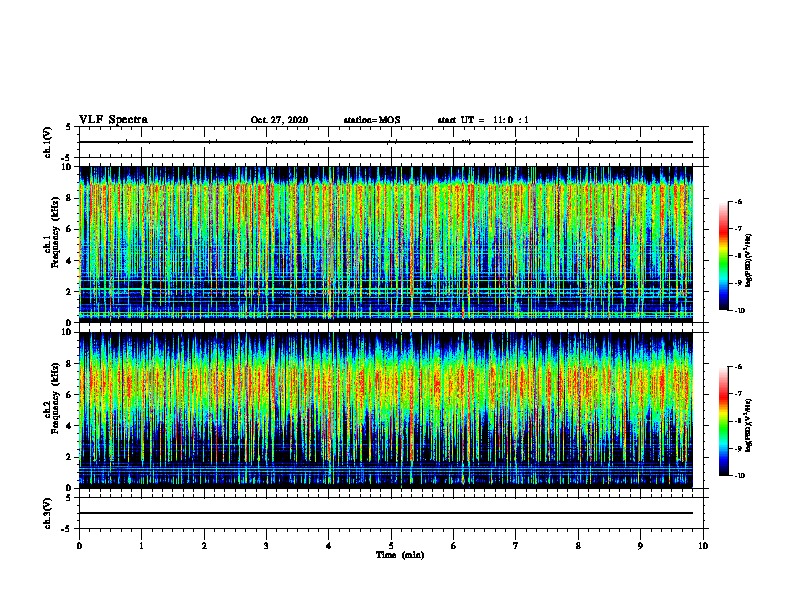Click the time axis tick label "3"
Image resolution: width=792 pixels, height=612 pixels.
pyautogui.click(x=266, y=546)
